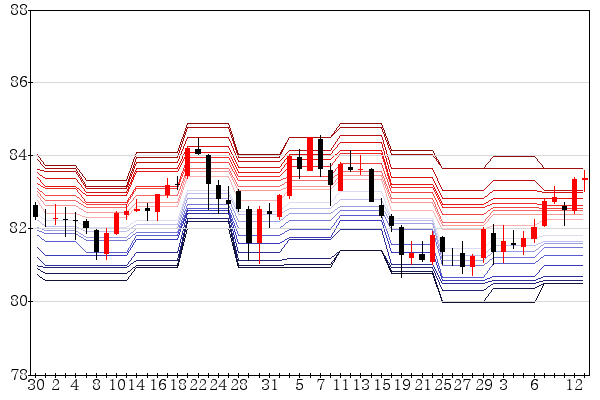The image size is (600, 400).
Task: Select the black candlestick above date 15
Action: tap(382, 210)
